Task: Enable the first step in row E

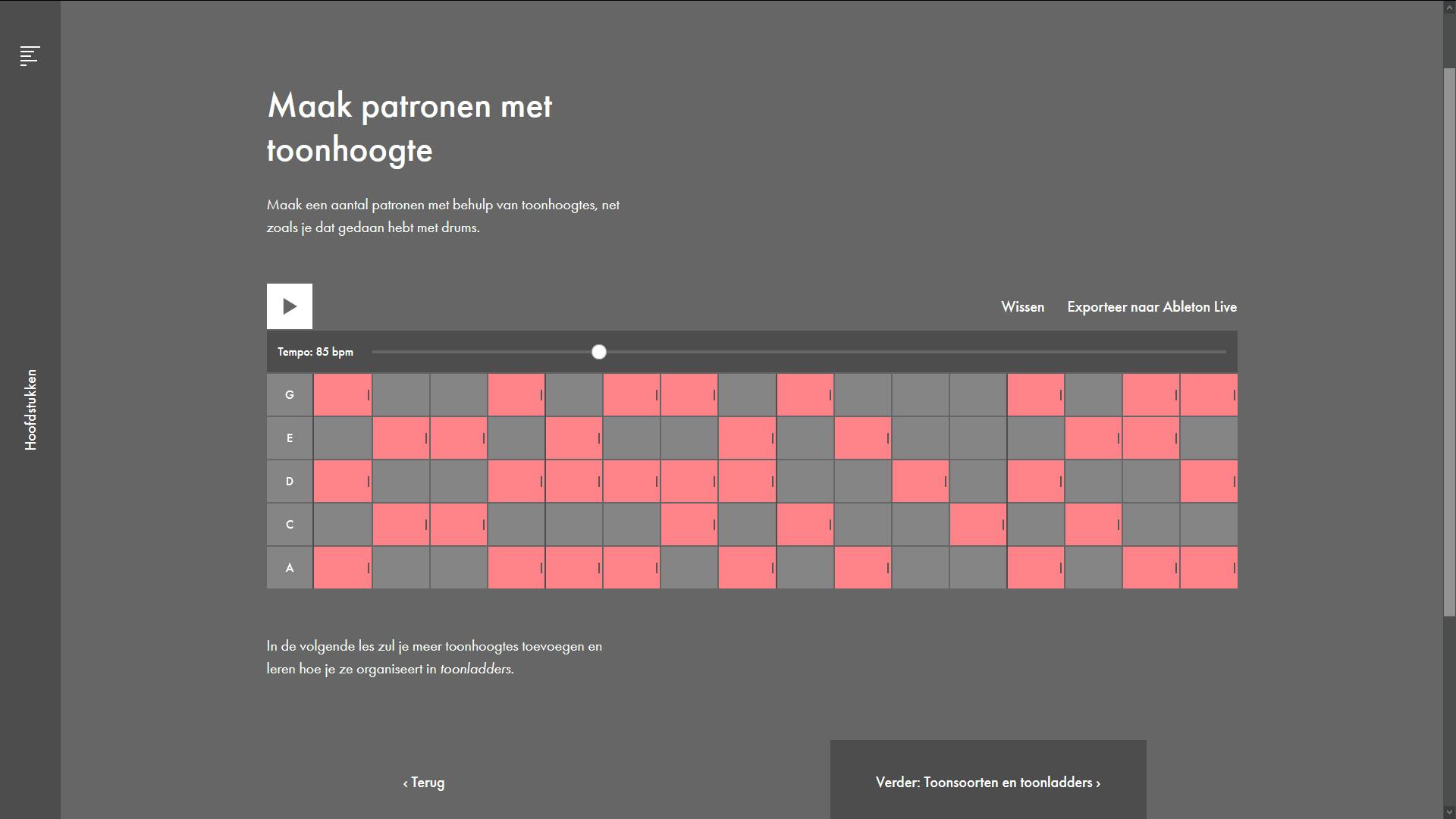Action: click(x=342, y=438)
